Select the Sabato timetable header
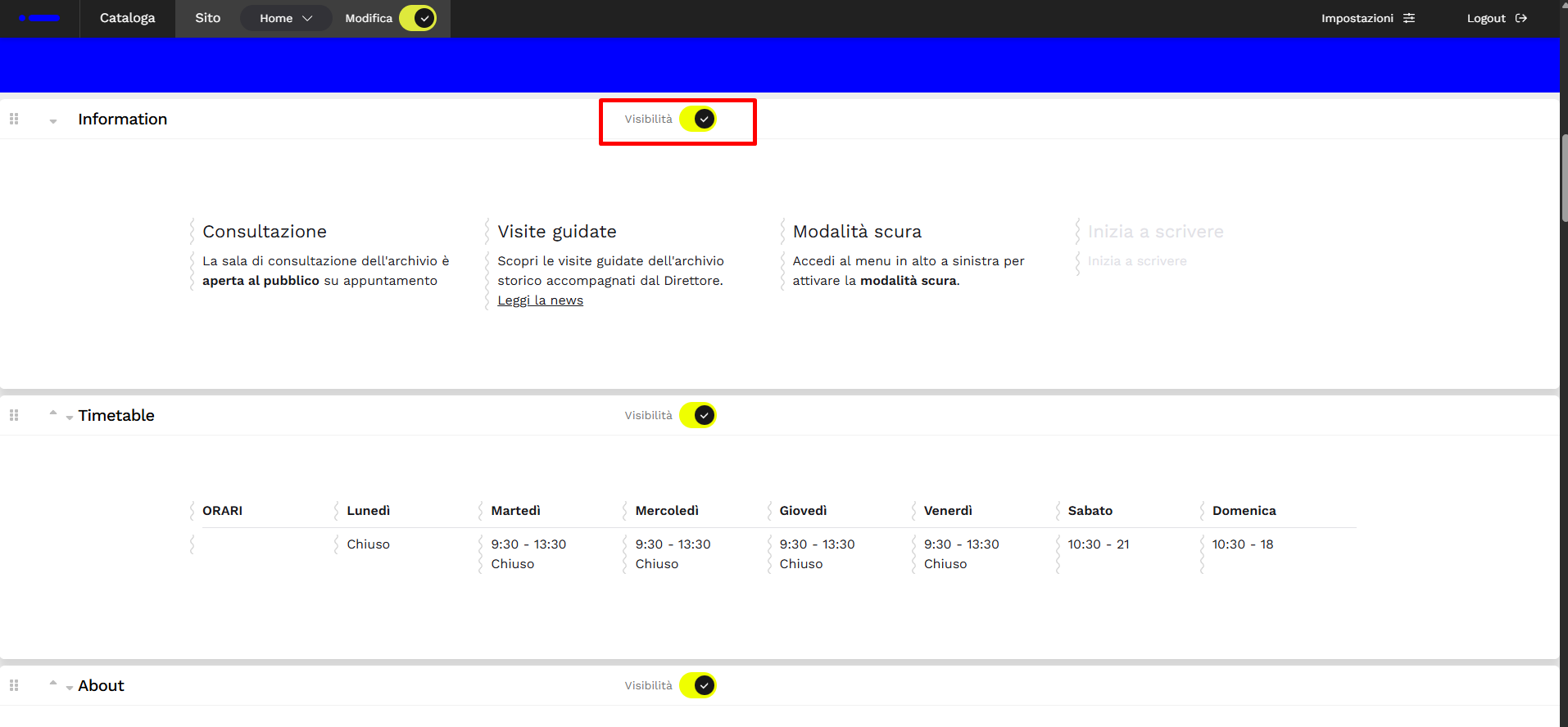The image size is (1568, 727). coord(1090,511)
